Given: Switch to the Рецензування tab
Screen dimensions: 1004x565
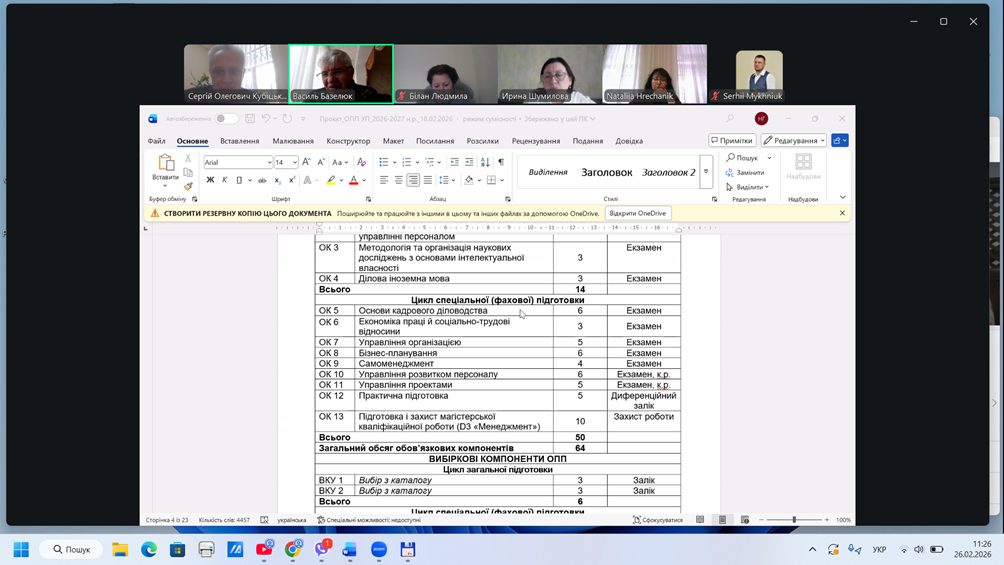Looking at the screenshot, I should (536, 141).
